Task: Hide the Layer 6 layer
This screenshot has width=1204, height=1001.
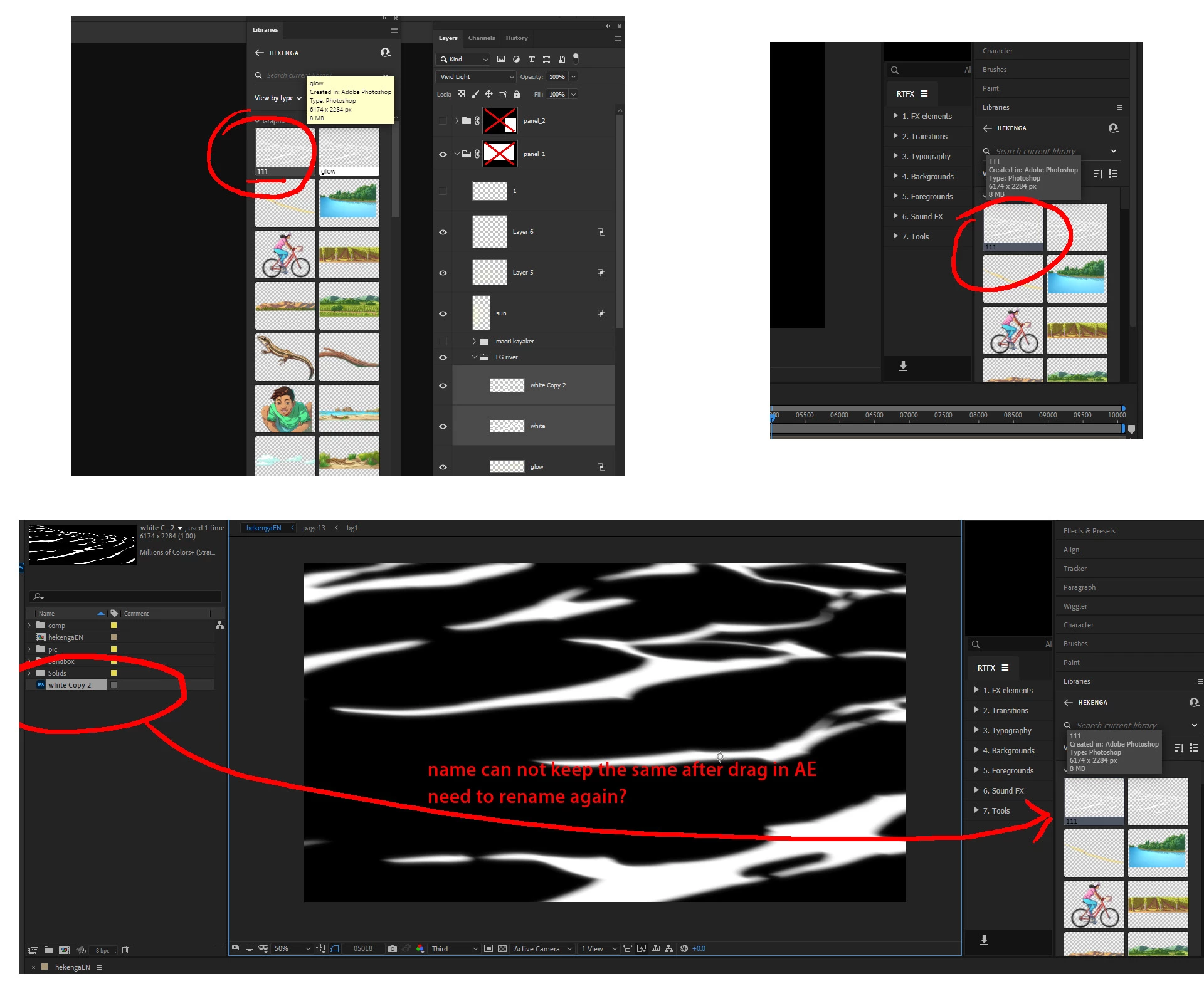Action: click(443, 232)
